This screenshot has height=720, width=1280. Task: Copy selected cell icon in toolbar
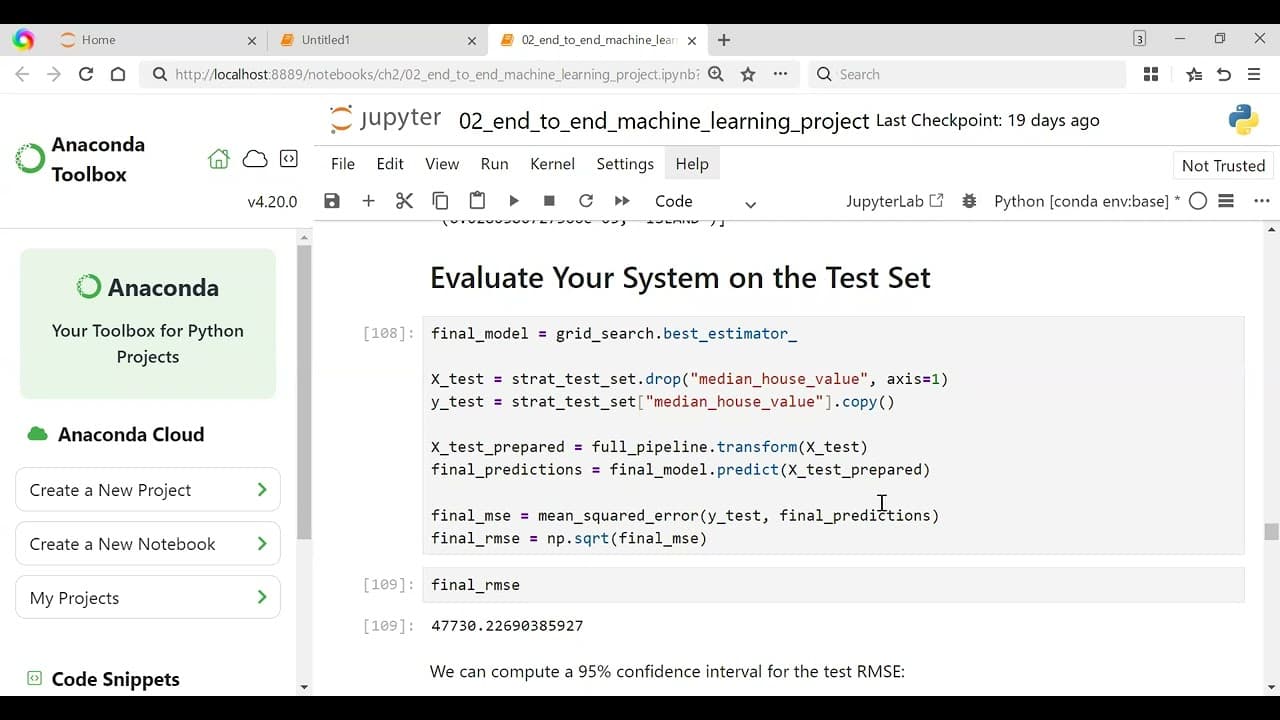point(440,201)
